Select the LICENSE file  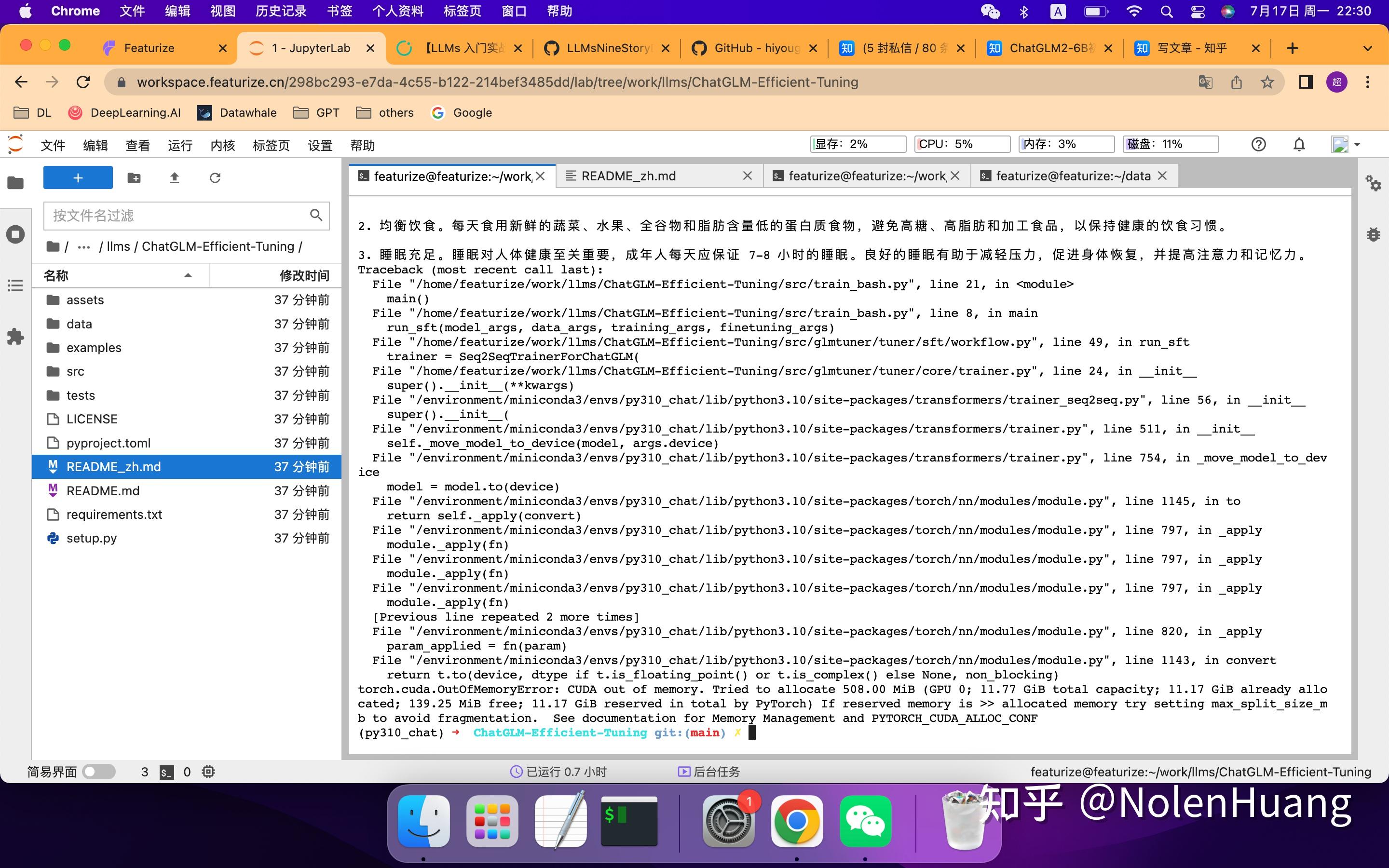click(x=187, y=419)
